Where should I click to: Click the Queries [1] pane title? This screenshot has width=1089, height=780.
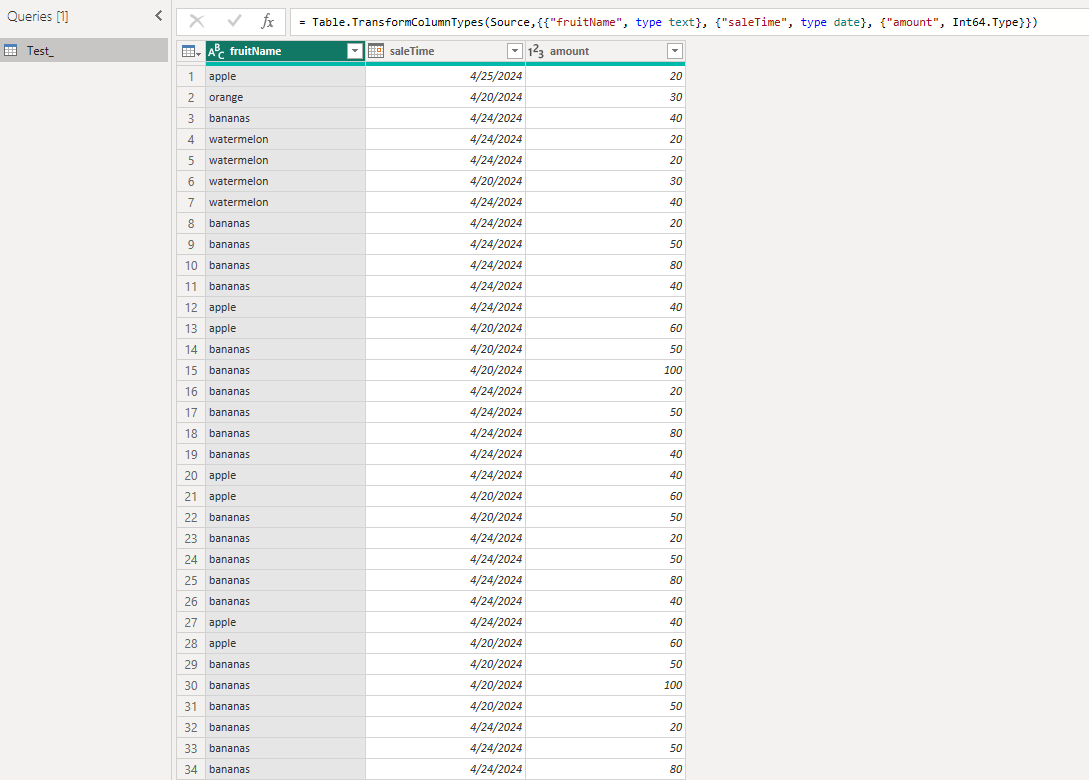[38, 16]
